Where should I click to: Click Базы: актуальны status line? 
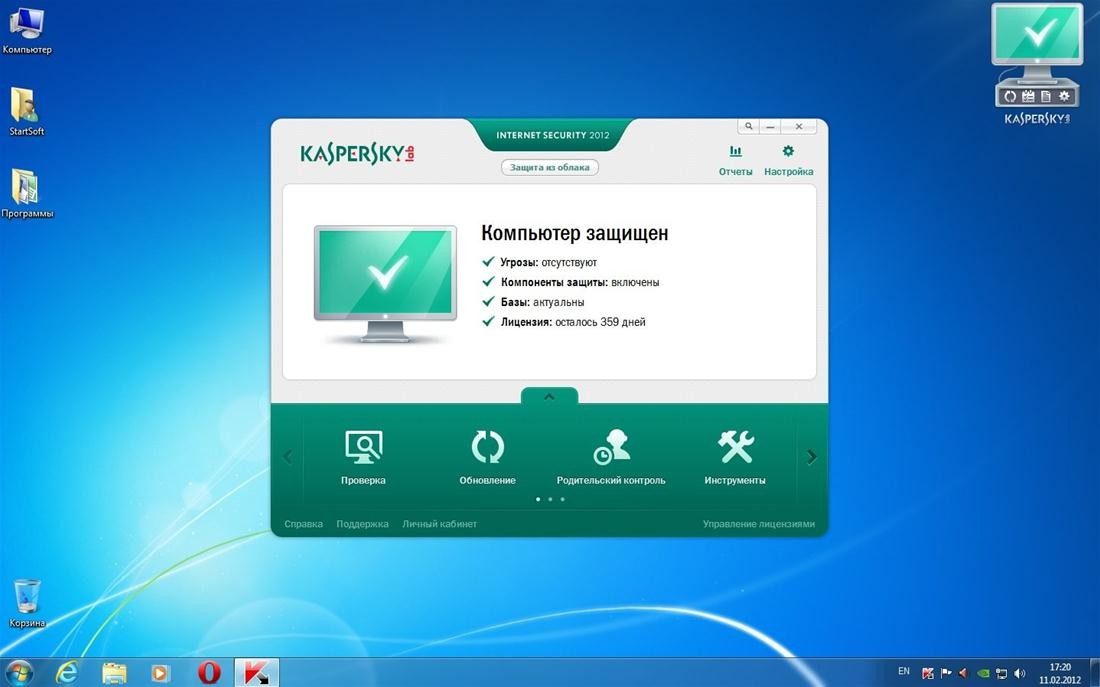click(533, 302)
